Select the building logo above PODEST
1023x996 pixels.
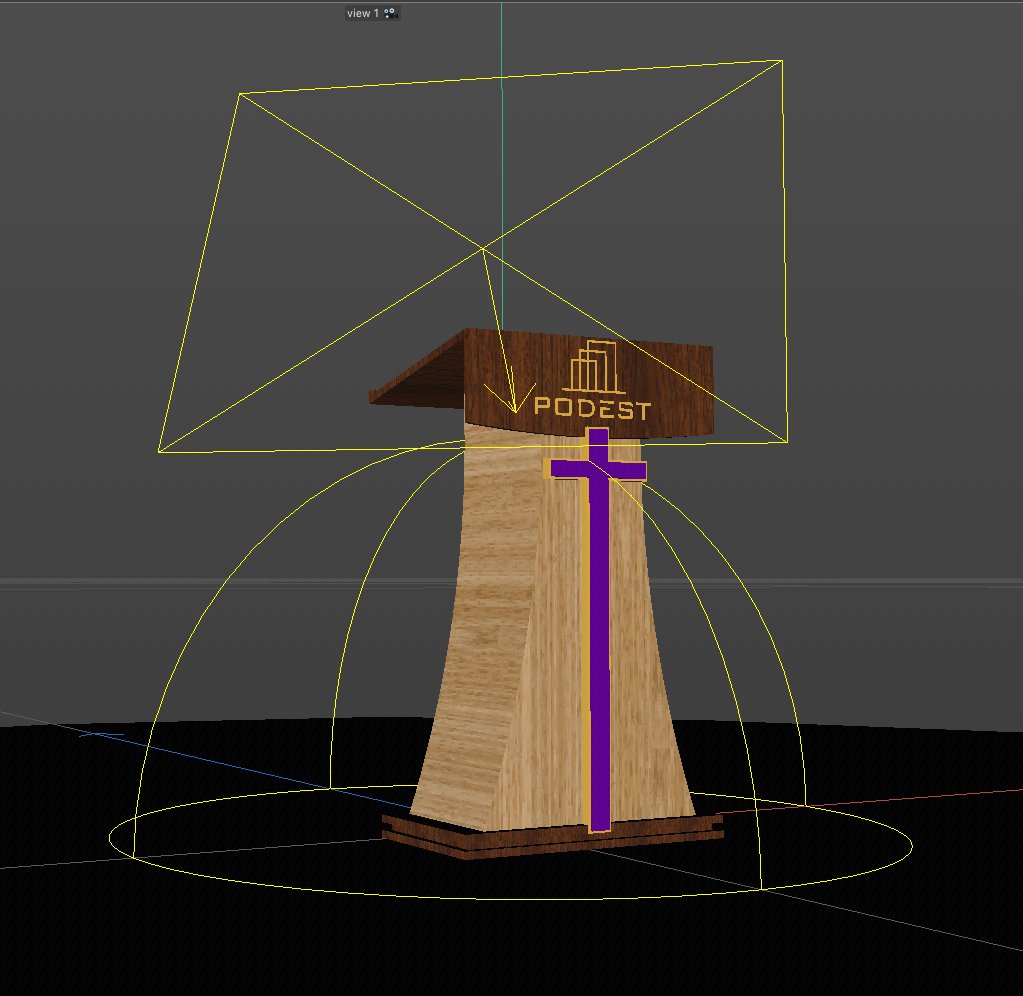coord(593,367)
